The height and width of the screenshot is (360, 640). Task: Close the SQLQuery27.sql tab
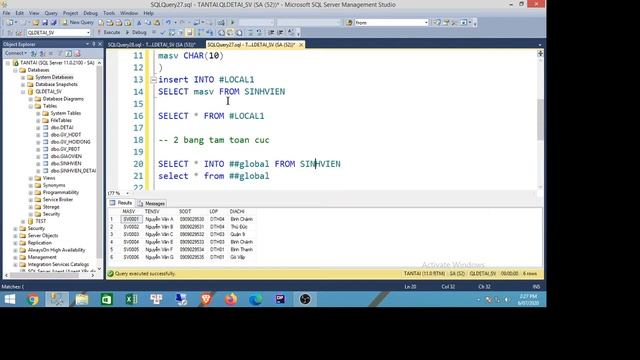[x=301, y=44]
